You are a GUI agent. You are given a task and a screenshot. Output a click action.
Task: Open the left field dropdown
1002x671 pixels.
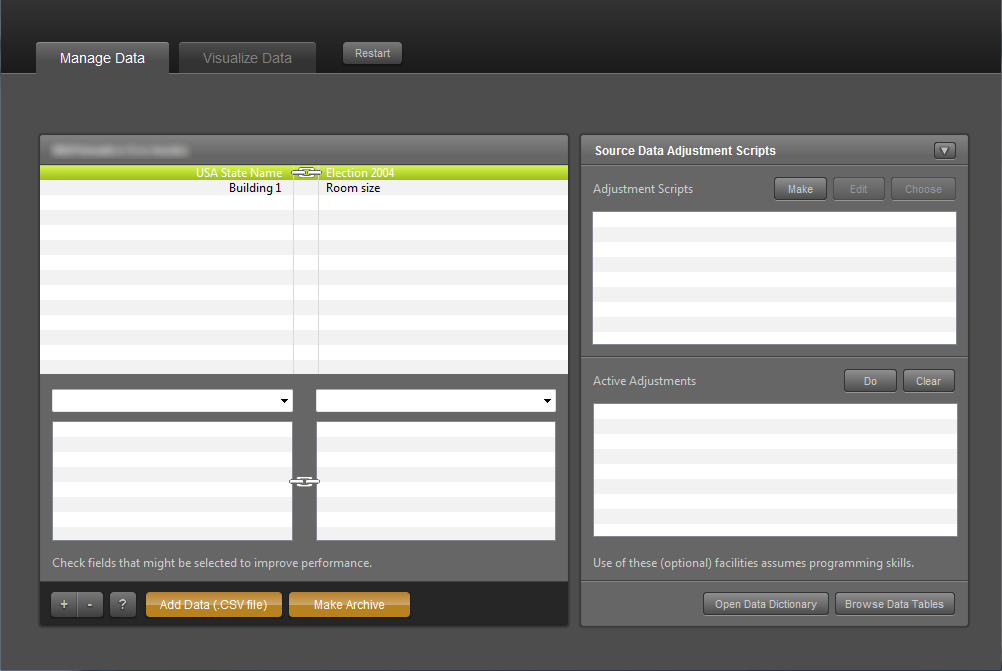click(x=172, y=401)
